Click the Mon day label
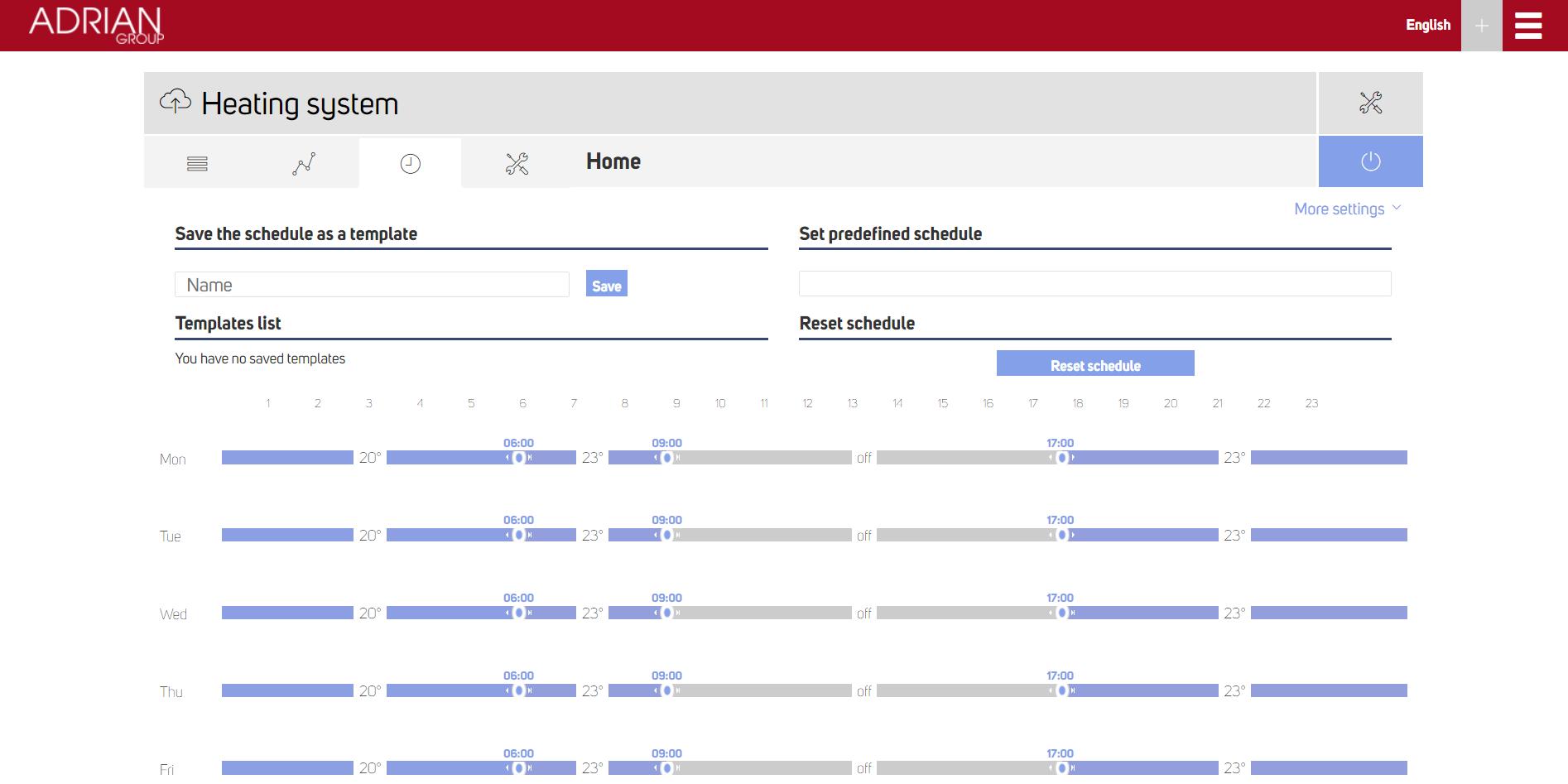Screen dimensions: 1568x784 point(172,459)
